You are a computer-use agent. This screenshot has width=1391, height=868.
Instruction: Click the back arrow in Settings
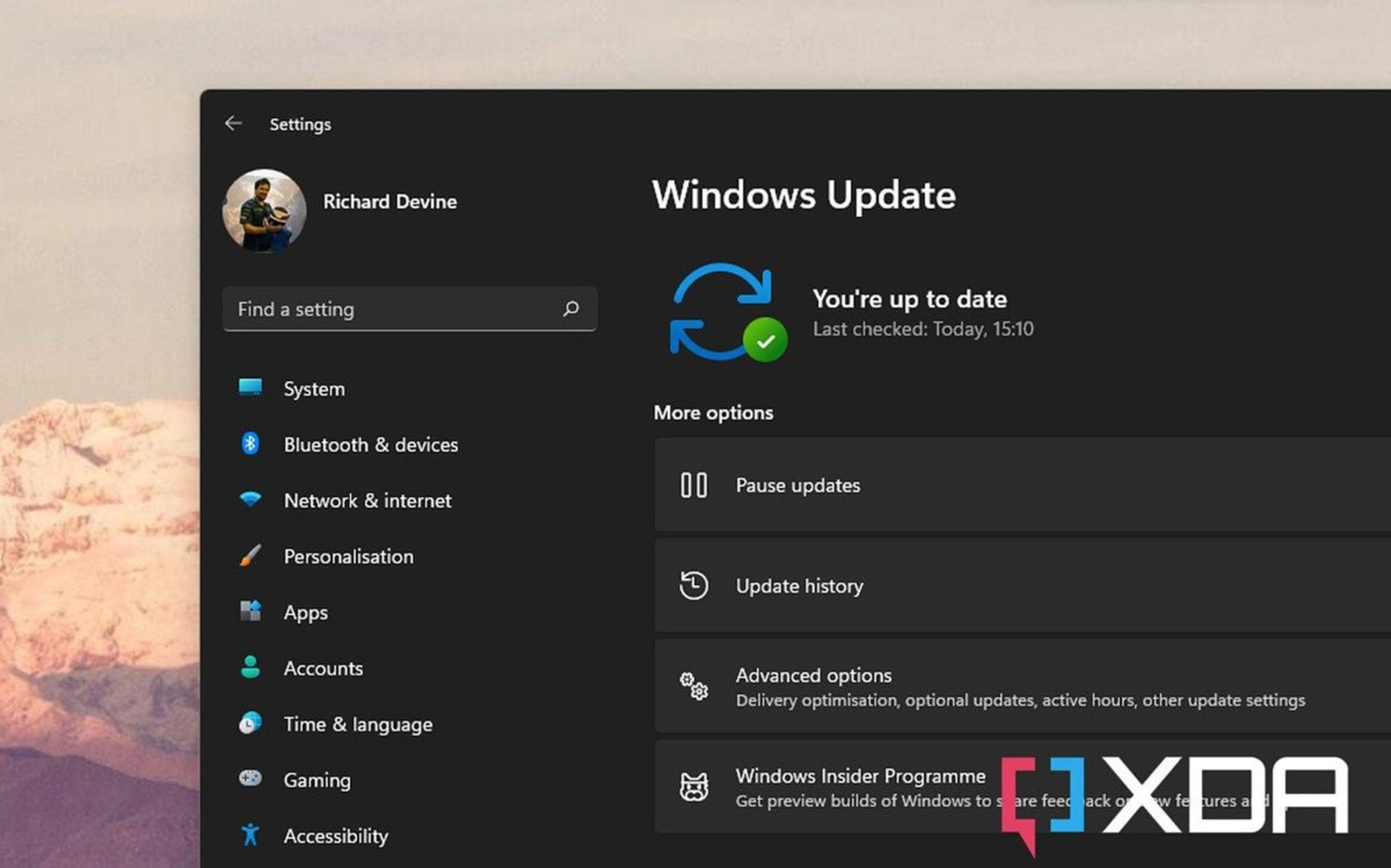point(233,124)
